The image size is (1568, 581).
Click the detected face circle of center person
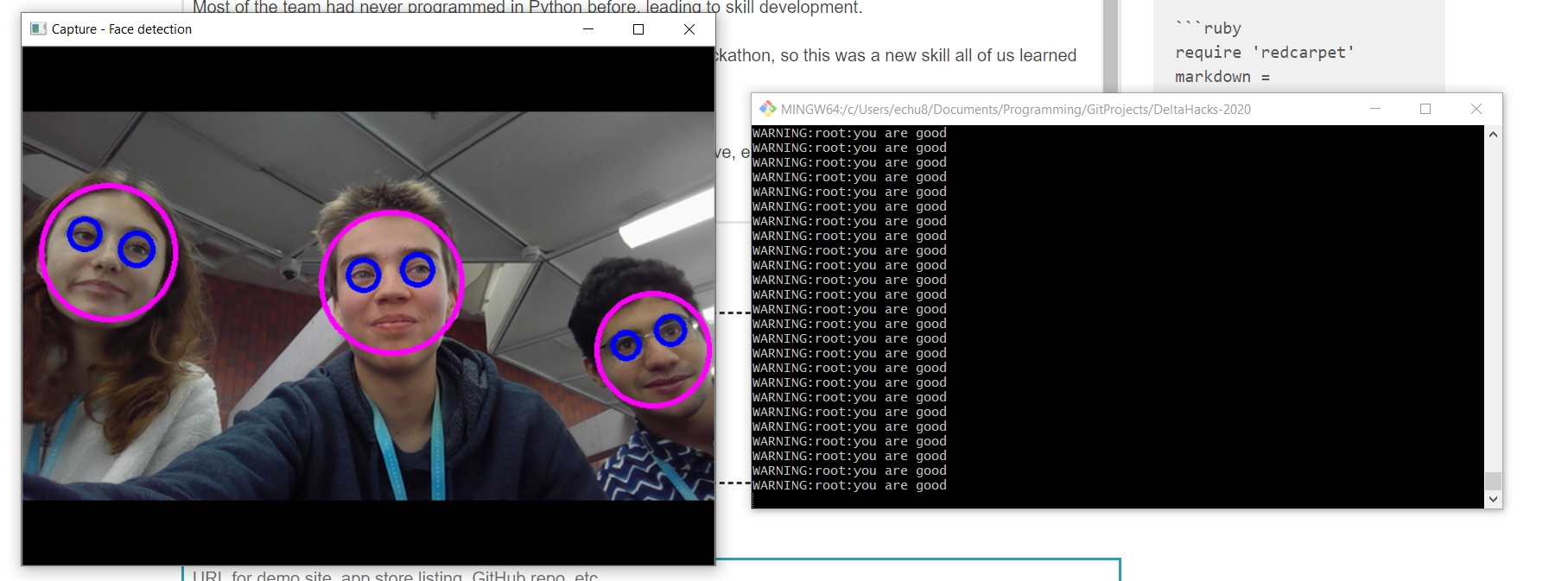(x=391, y=282)
